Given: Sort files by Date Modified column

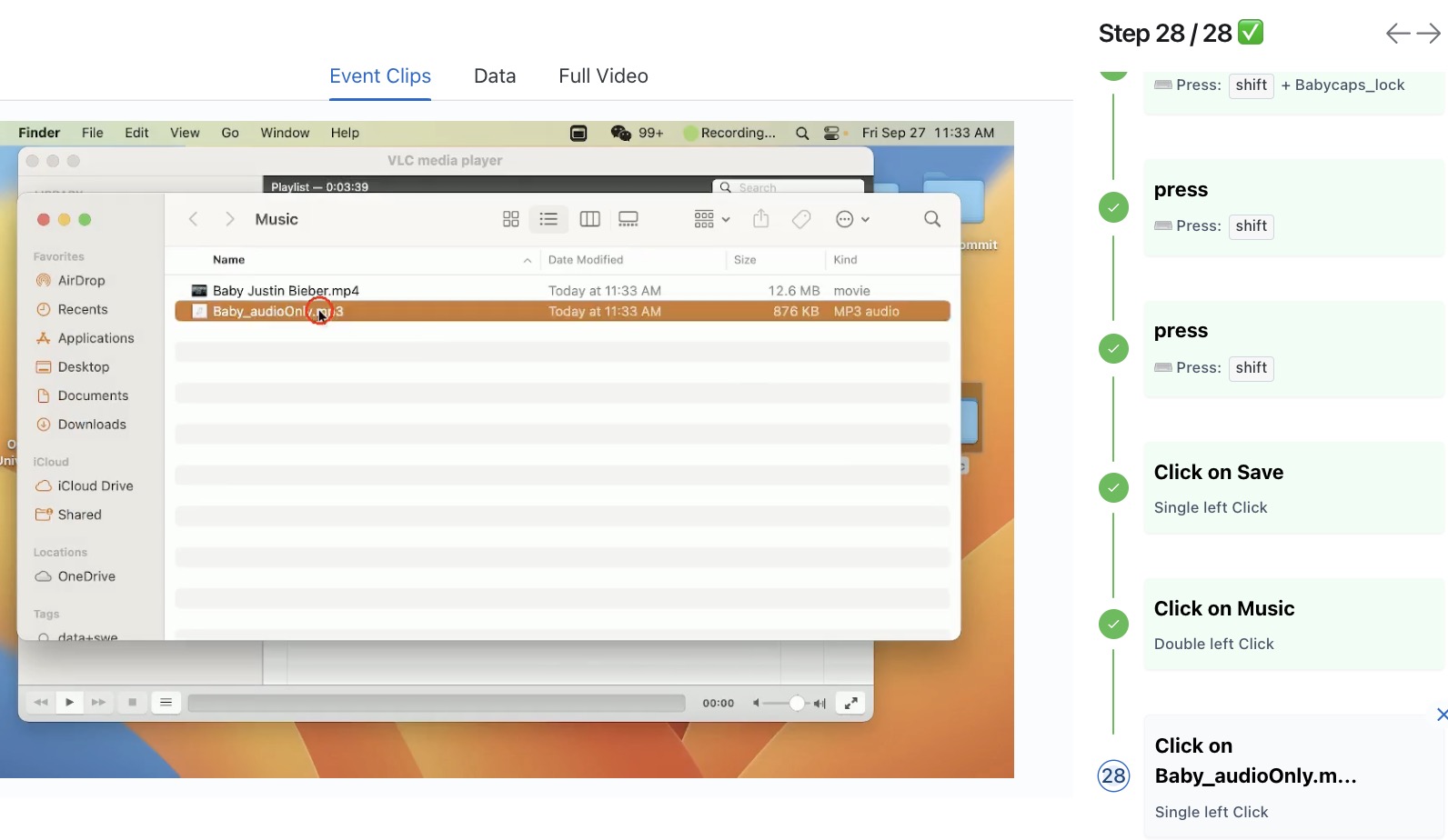Looking at the screenshot, I should coord(586,260).
